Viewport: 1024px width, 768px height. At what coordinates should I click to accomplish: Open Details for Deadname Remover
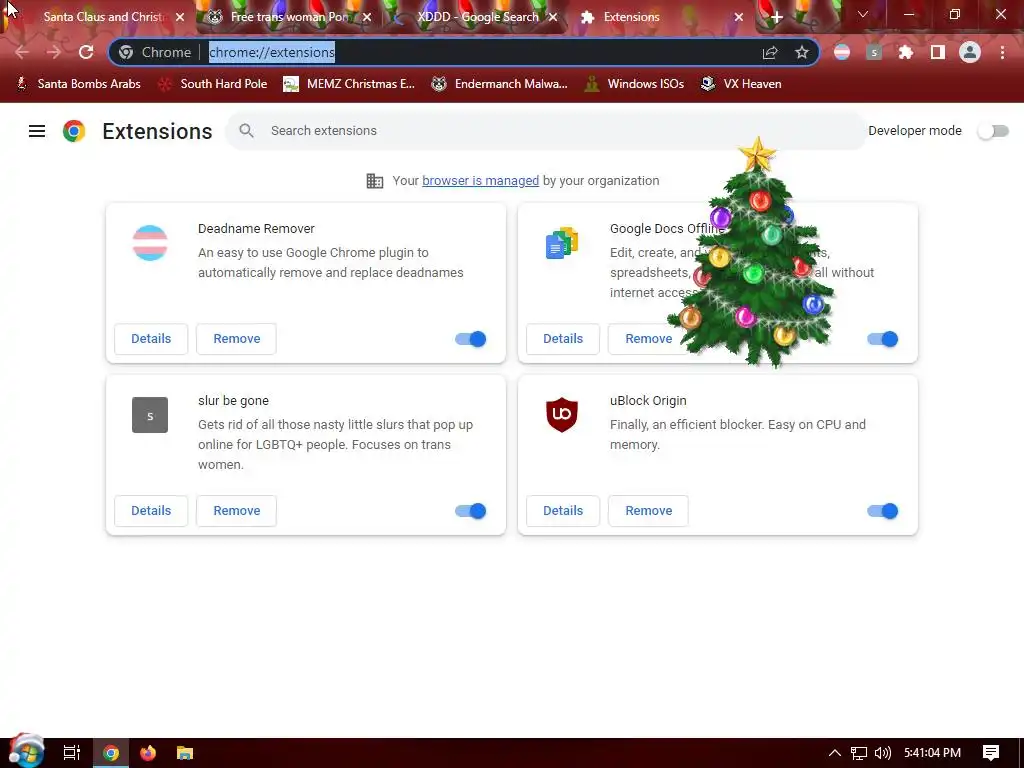pyautogui.click(x=151, y=339)
